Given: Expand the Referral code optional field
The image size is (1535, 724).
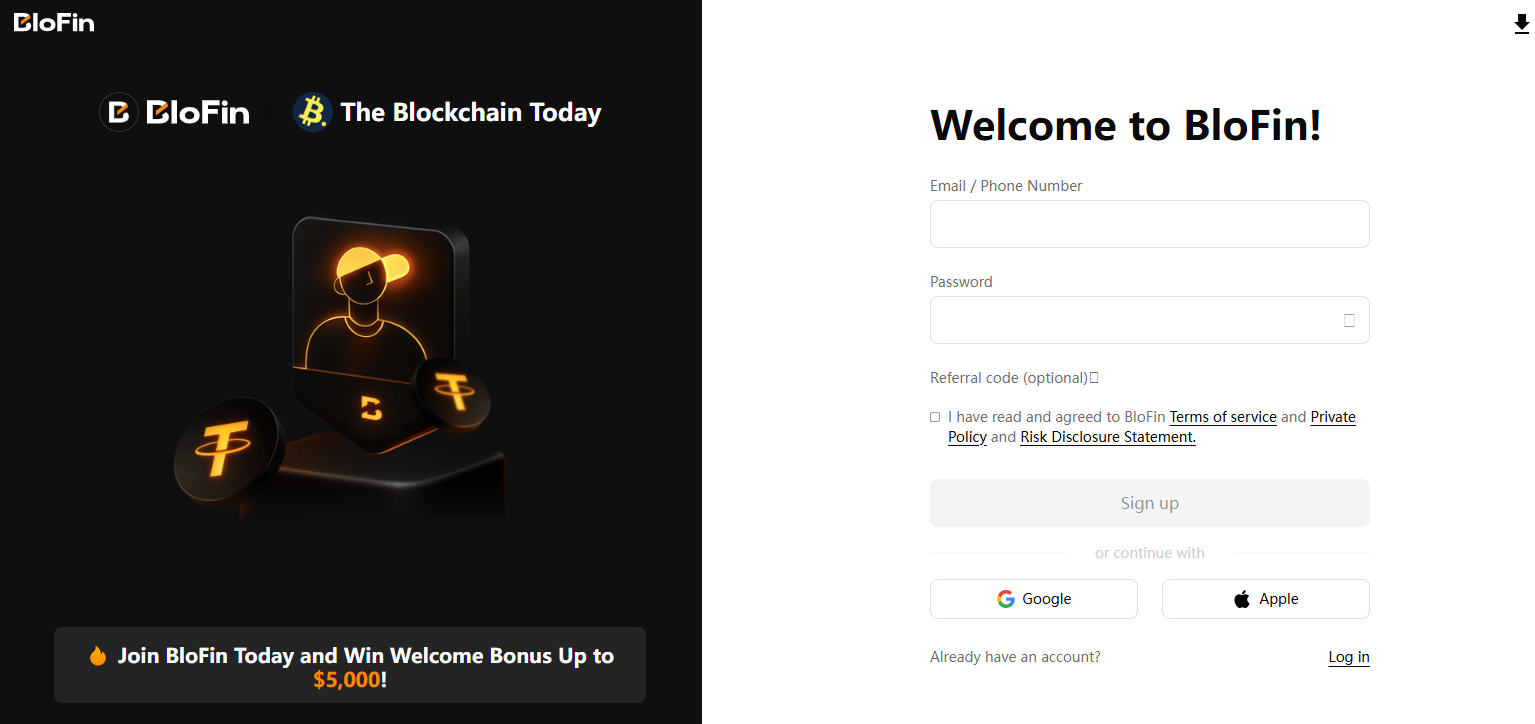Looking at the screenshot, I should pyautogui.click(x=1010, y=377).
